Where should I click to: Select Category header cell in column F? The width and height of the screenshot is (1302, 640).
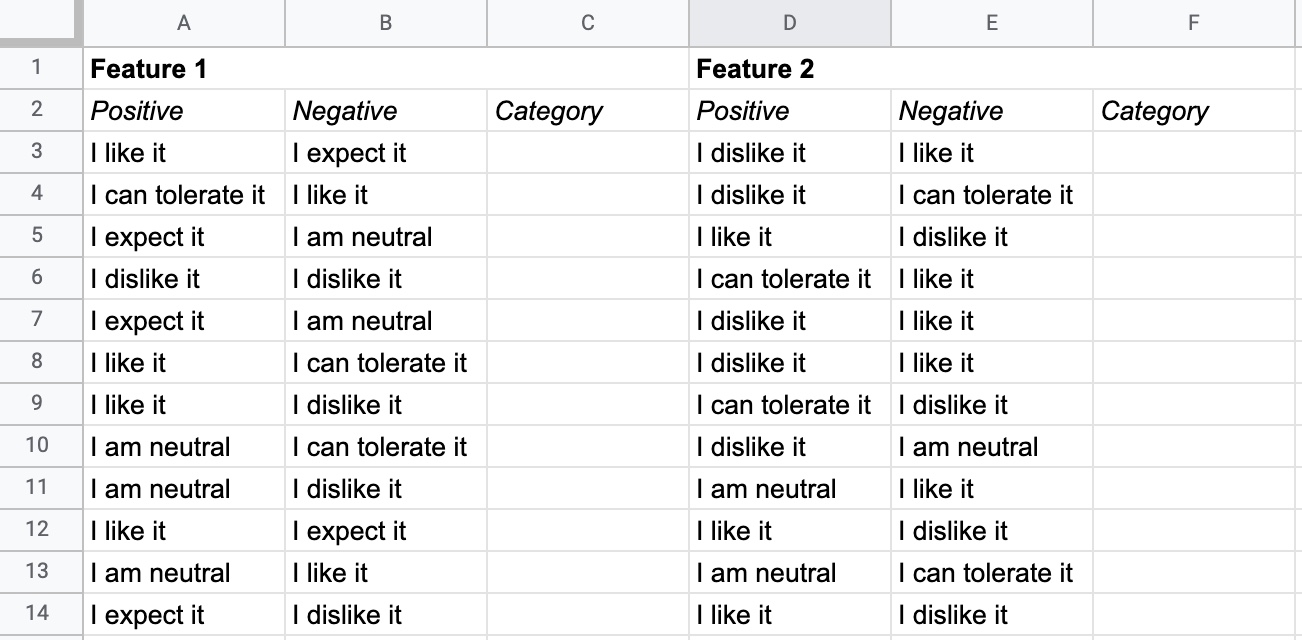(x=1194, y=111)
